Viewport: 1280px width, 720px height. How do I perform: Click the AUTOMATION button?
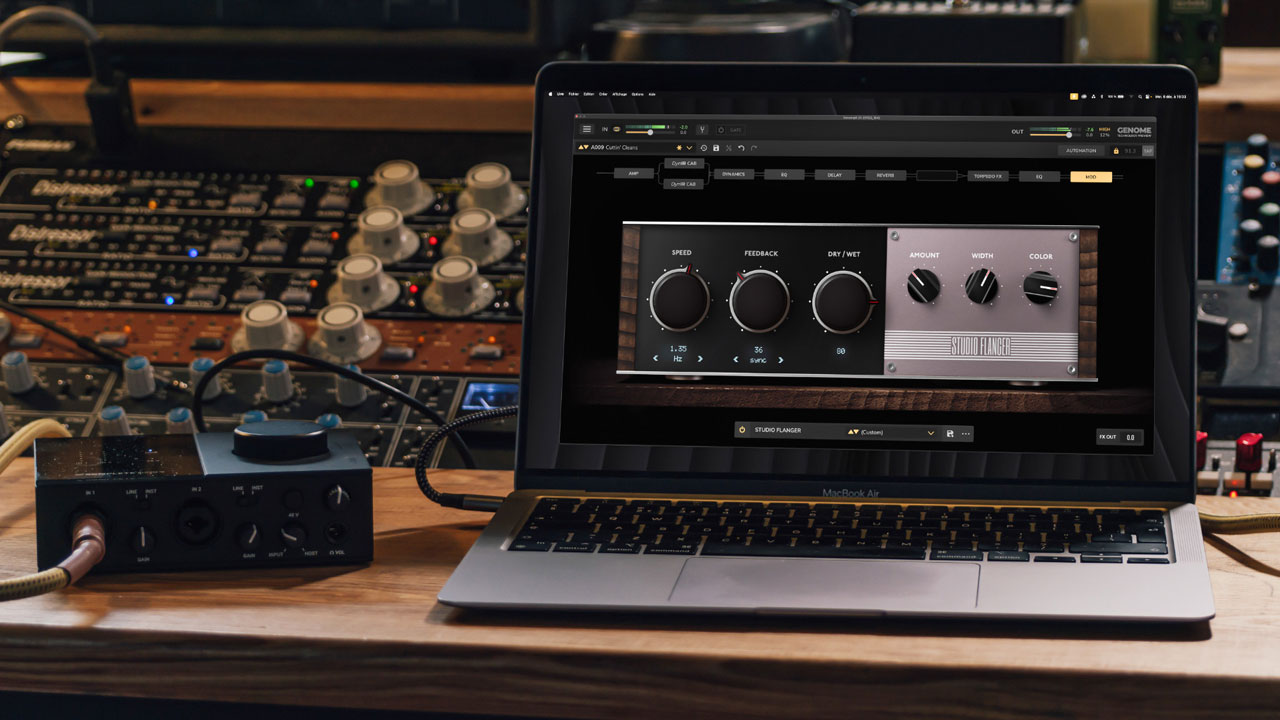tap(1081, 151)
